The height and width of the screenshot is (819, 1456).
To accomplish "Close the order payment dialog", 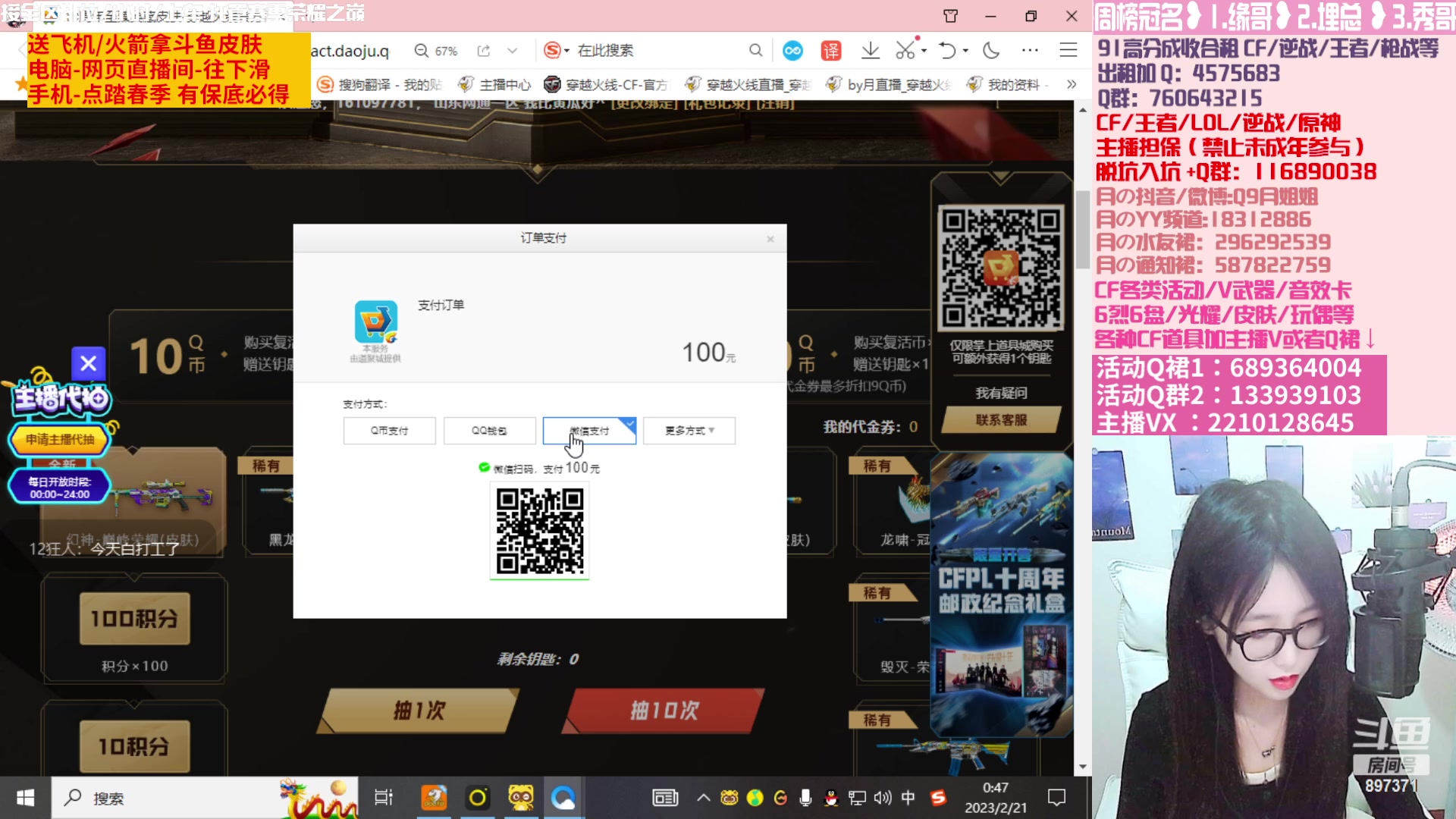I will click(770, 239).
